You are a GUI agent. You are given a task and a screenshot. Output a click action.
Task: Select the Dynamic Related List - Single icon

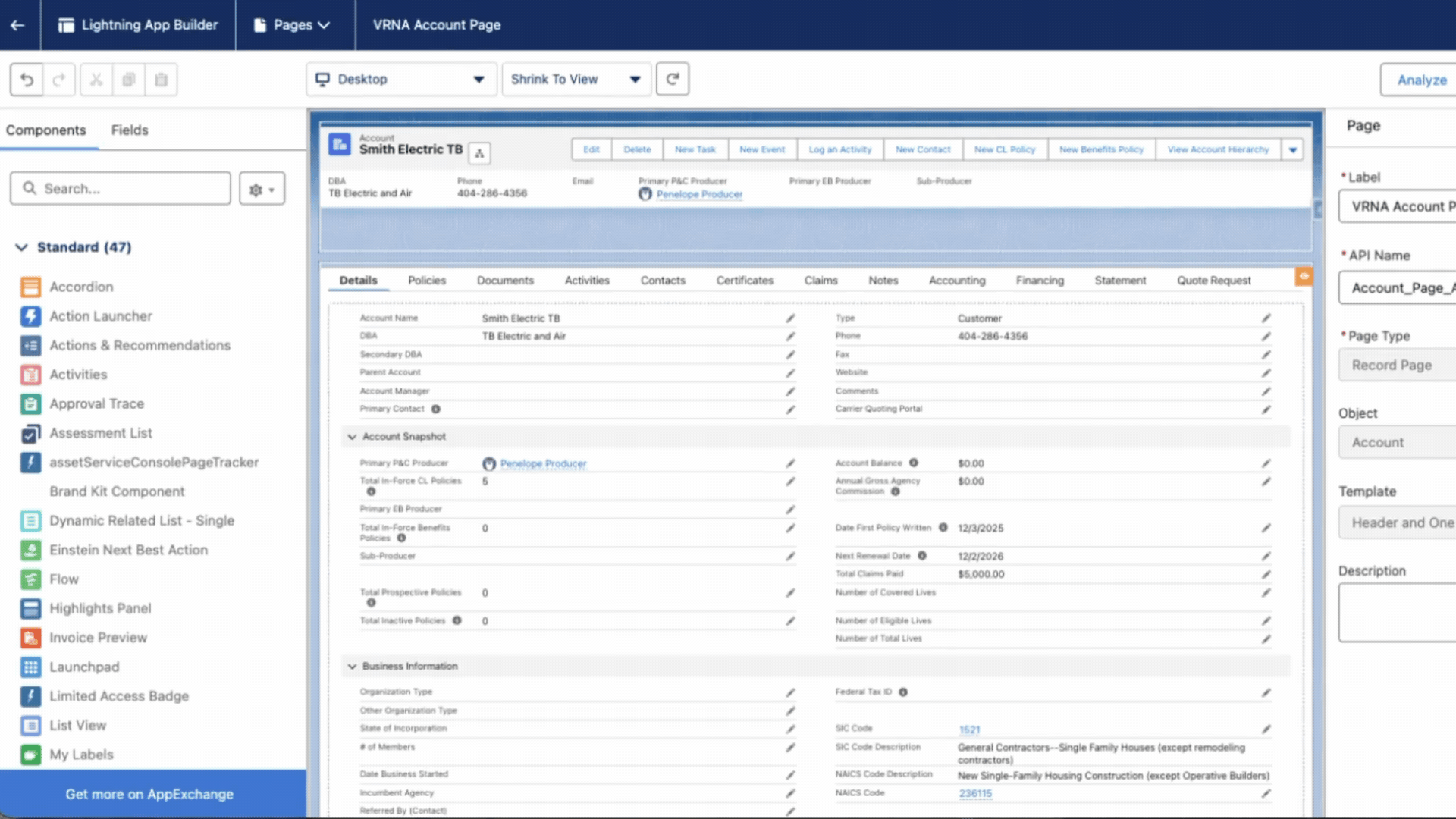(31, 521)
